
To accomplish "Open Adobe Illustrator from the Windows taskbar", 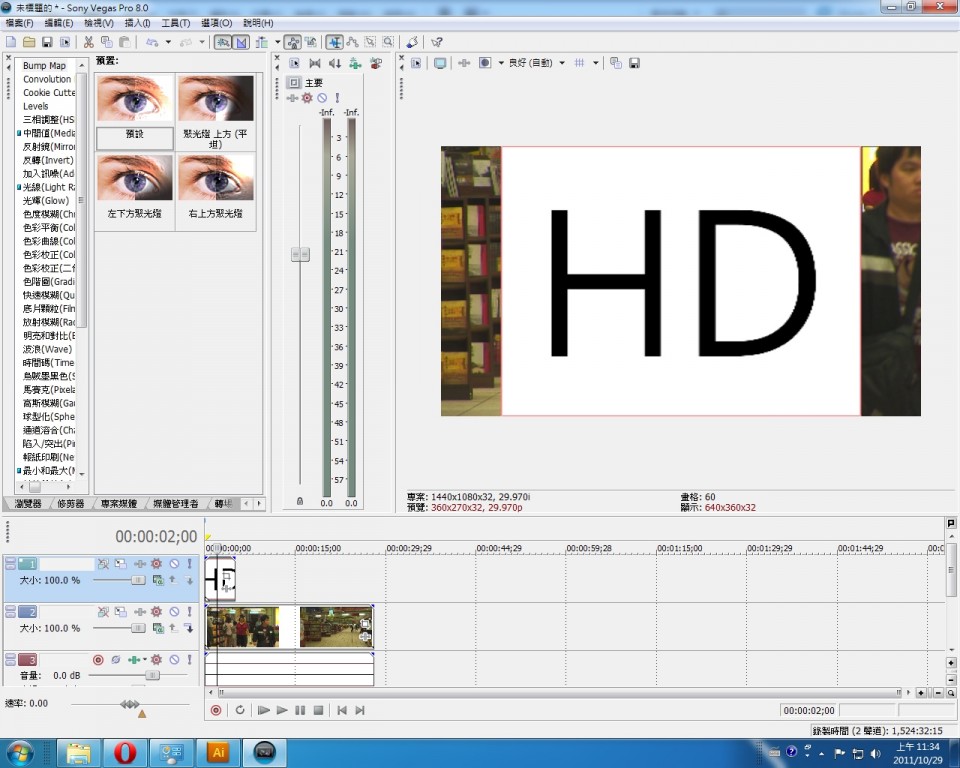I will pos(219,753).
